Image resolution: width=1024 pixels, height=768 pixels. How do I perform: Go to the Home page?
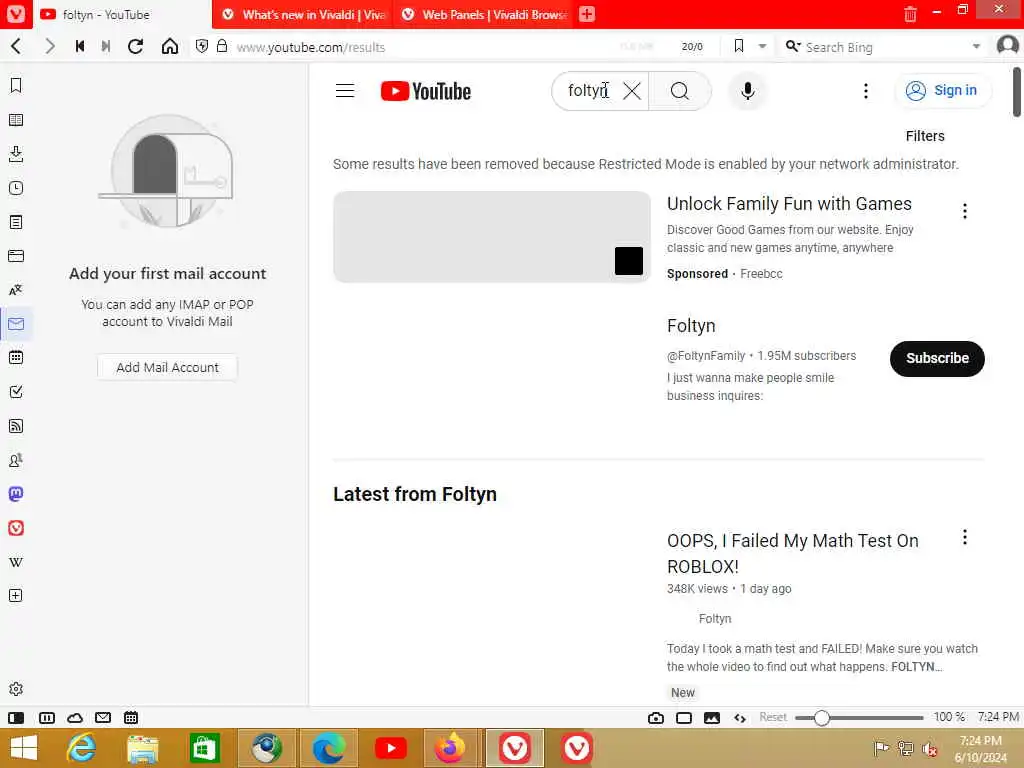170,46
